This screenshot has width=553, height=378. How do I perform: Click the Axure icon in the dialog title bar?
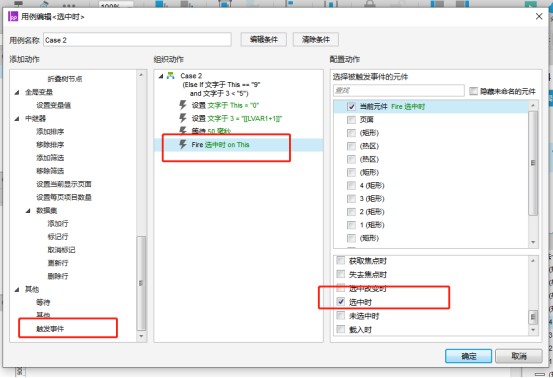pos(13,17)
